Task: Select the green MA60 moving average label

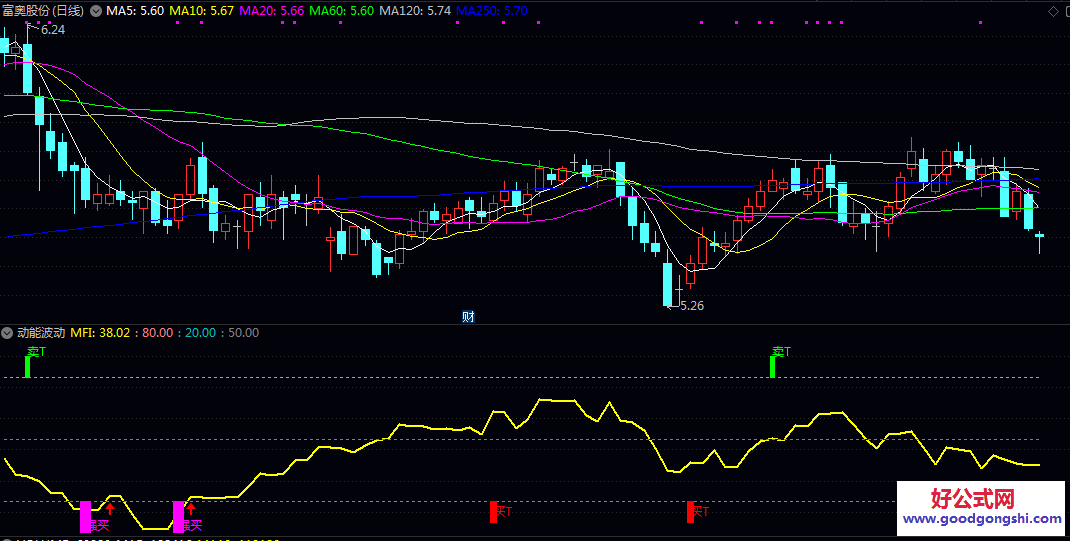Action: coord(342,11)
